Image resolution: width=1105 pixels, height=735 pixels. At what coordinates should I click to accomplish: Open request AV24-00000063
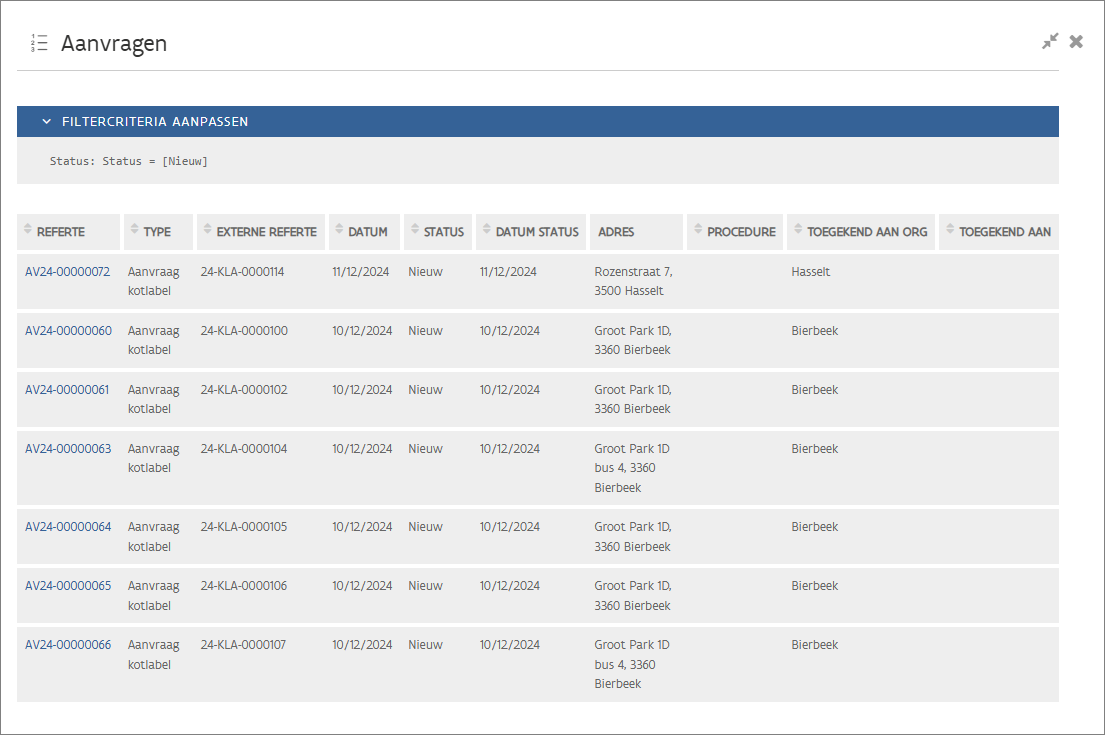(68, 449)
